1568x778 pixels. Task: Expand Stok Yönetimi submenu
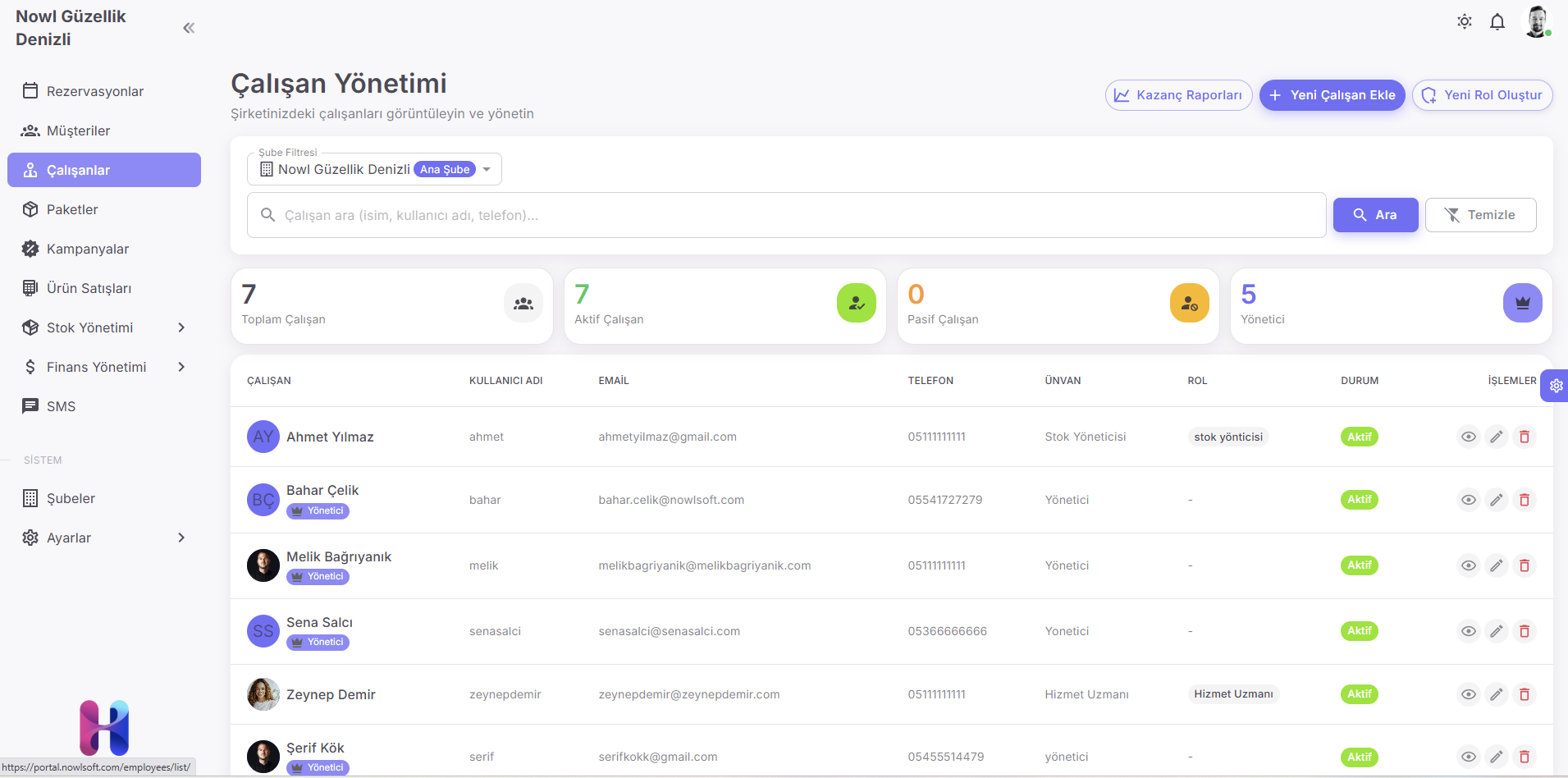point(181,327)
